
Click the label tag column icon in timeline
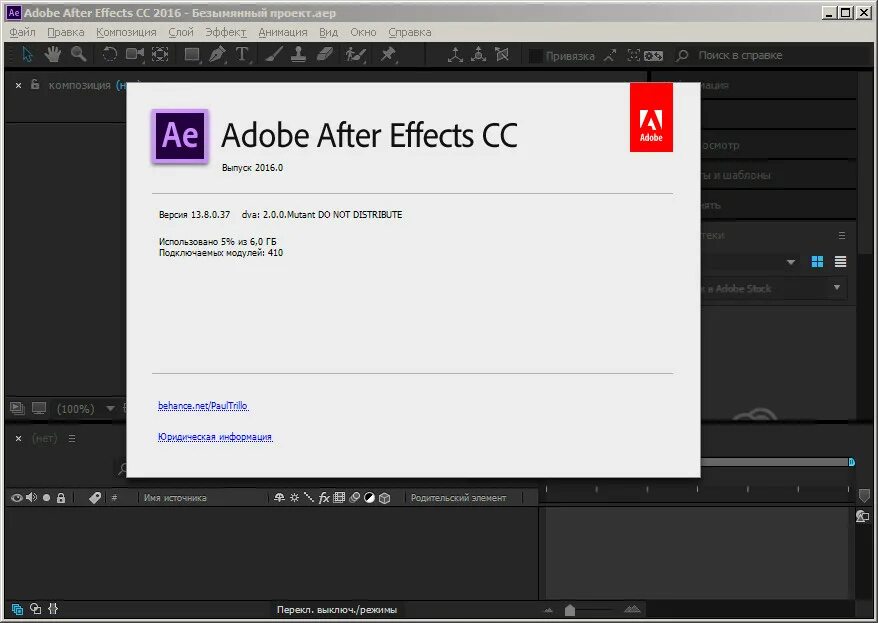click(x=95, y=498)
